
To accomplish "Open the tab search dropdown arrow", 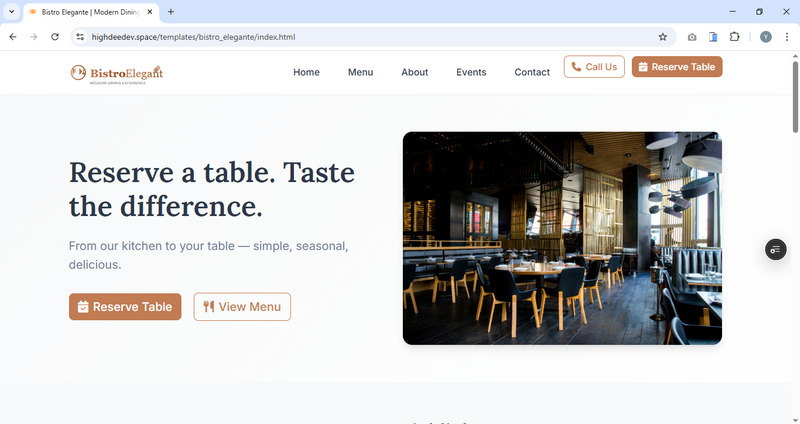I will coord(11,11).
